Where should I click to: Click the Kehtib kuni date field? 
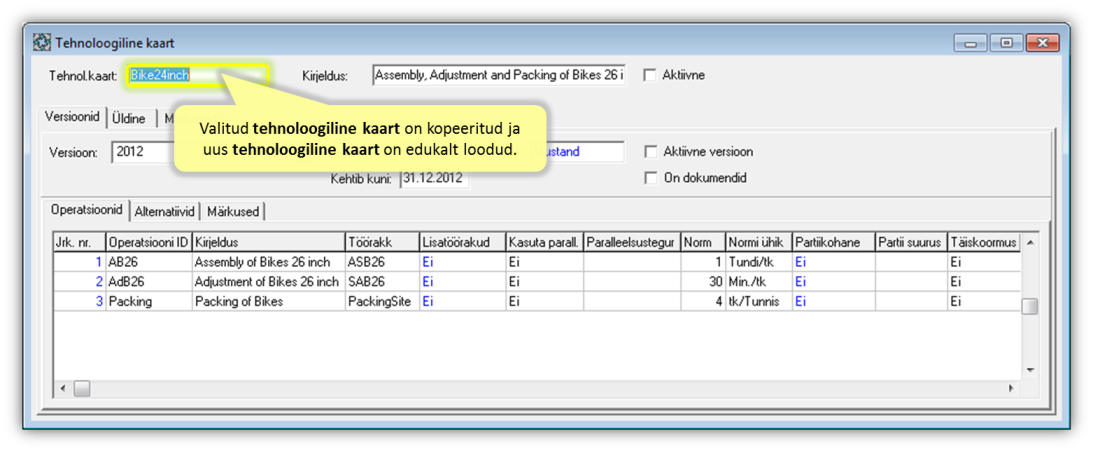point(434,179)
